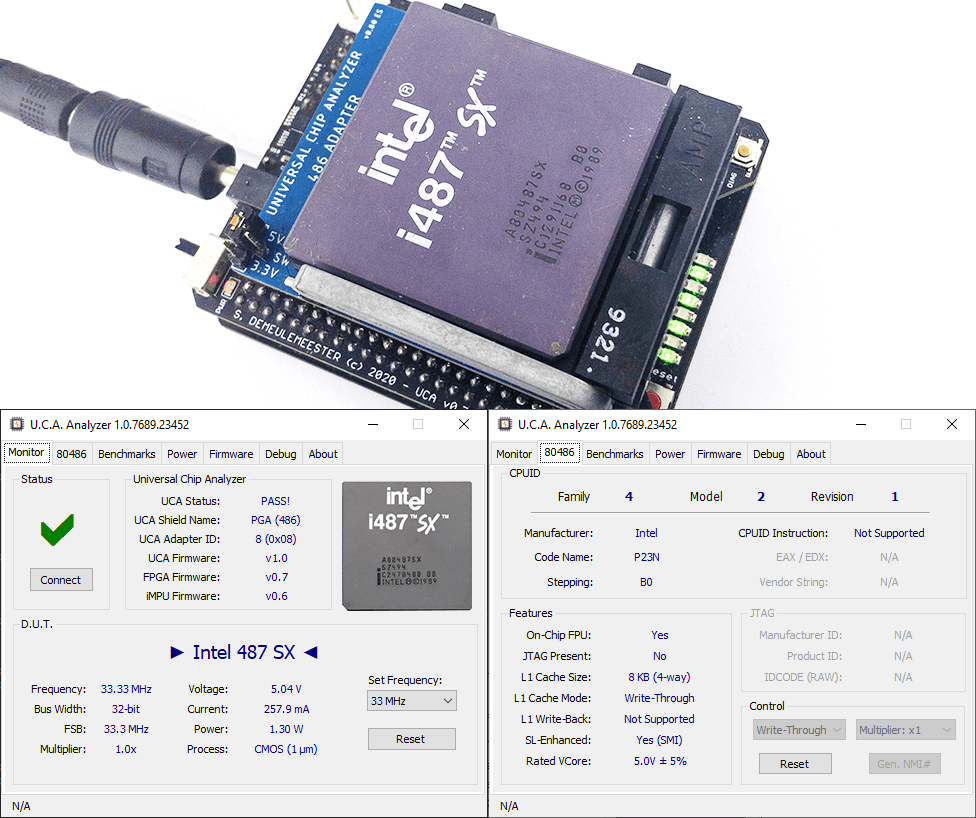The image size is (976, 818).
Task: Open the Multiplier: x1 dropdown
Action: [905, 730]
